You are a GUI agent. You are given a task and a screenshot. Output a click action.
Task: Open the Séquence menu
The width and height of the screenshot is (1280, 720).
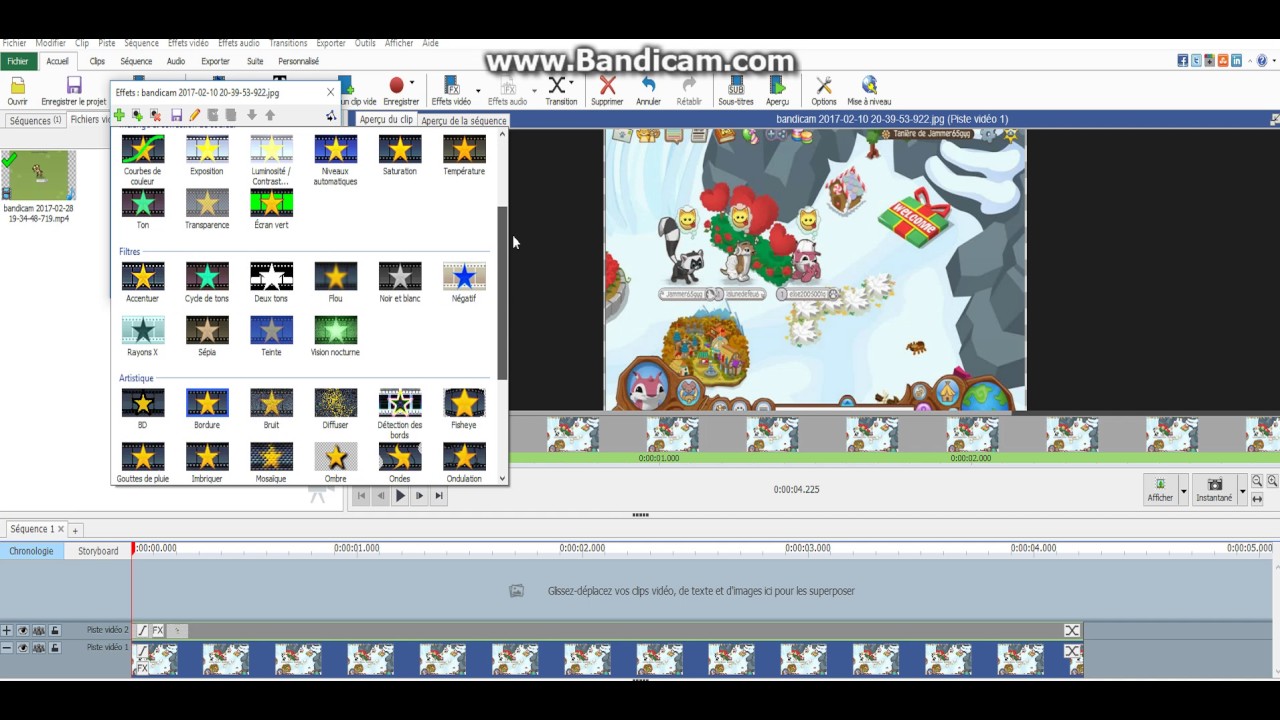pyautogui.click(x=141, y=43)
